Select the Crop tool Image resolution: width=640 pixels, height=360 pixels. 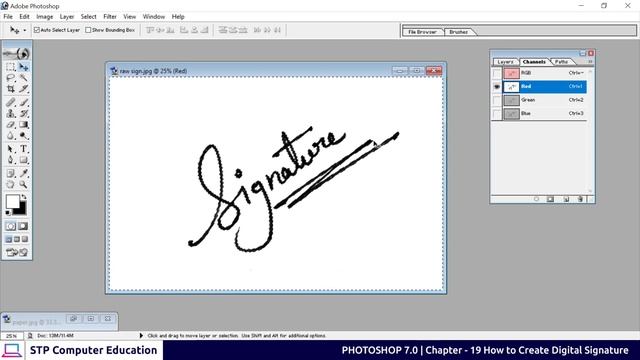[x=11, y=89]
